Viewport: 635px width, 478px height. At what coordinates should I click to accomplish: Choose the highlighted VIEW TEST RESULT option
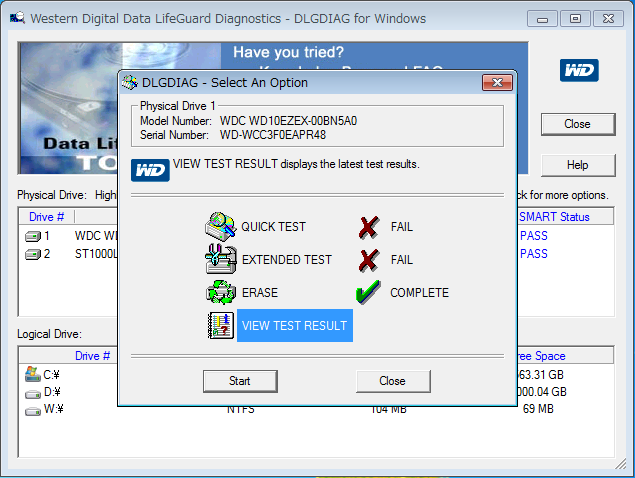click(x=295, y=326)
